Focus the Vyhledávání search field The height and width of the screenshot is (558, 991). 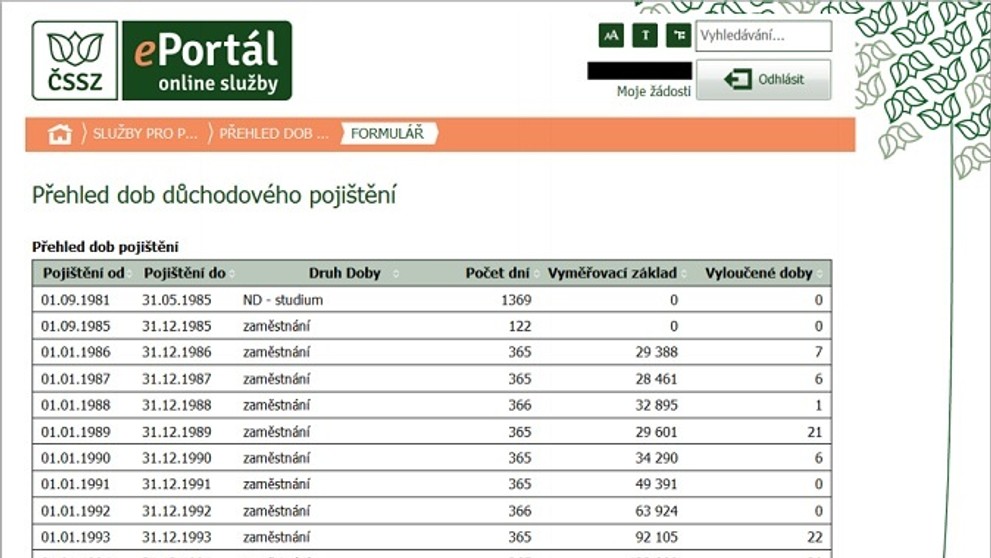click(x=763, y=36)
